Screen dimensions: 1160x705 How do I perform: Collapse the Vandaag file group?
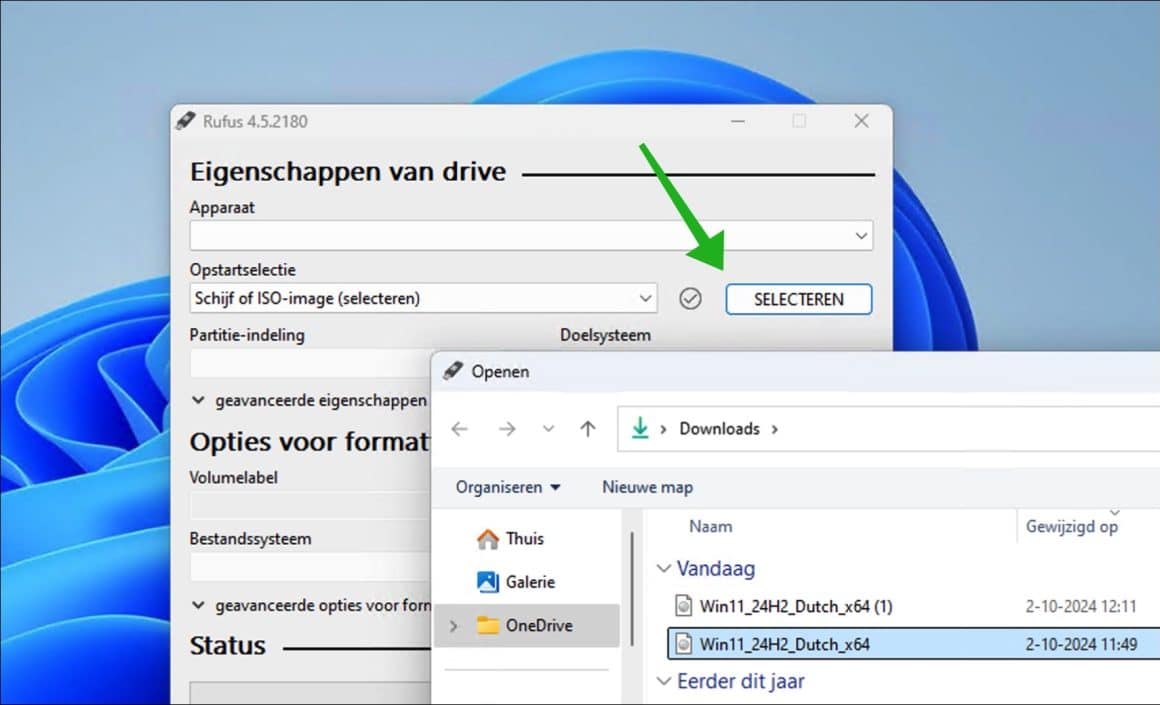click(x=664, y=568)
